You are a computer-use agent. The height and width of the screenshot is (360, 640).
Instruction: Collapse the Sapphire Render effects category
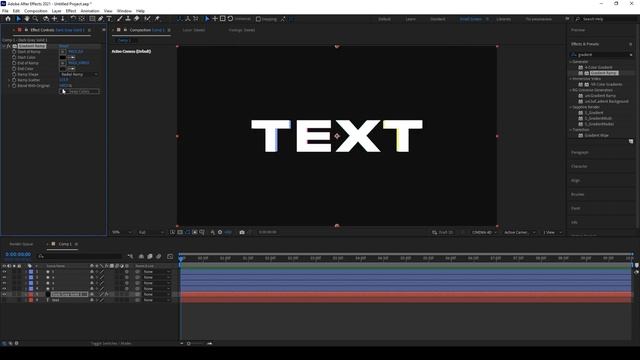tap(571, 107)
